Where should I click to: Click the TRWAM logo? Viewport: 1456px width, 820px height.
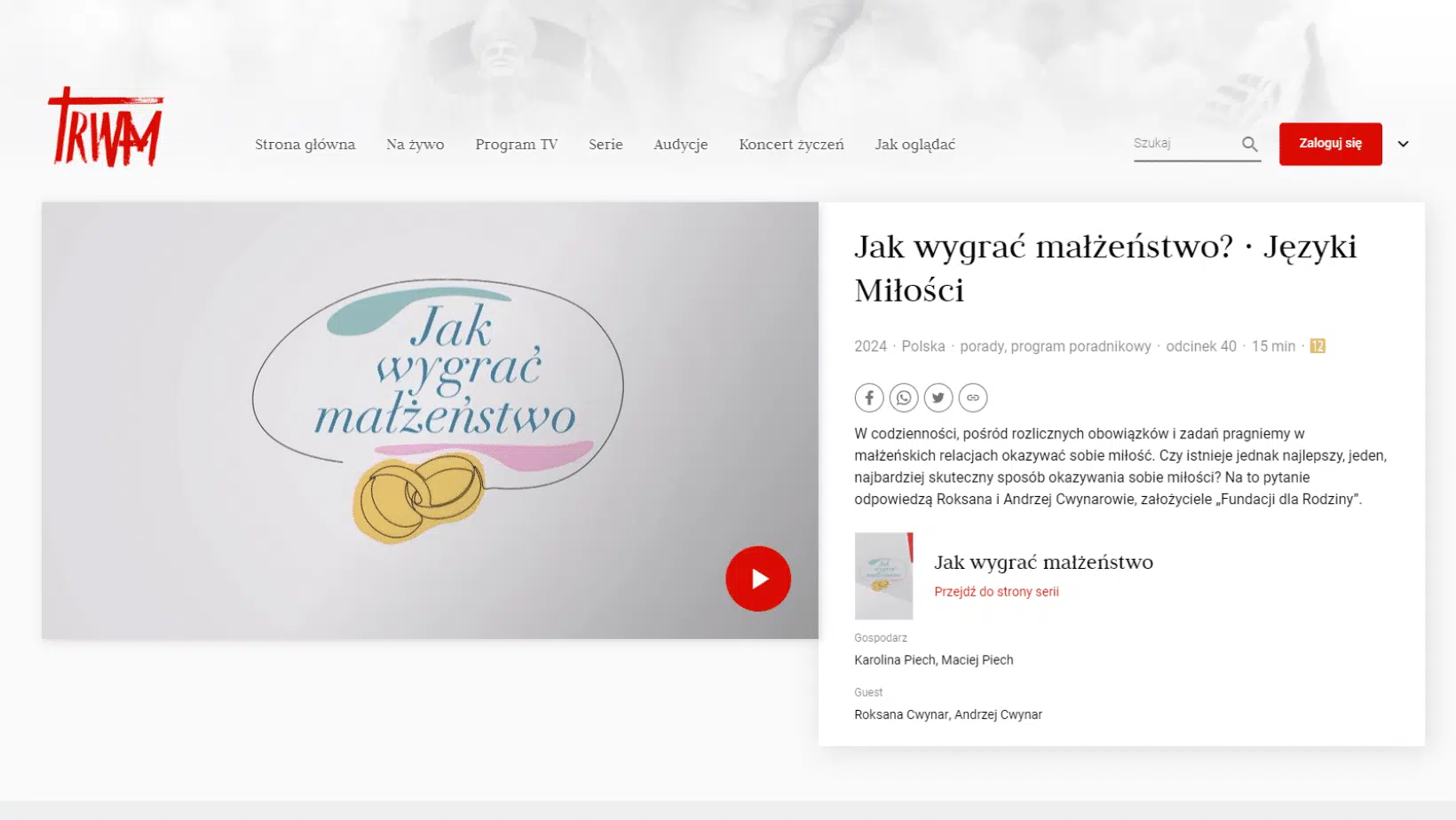[x=106, y=128]
